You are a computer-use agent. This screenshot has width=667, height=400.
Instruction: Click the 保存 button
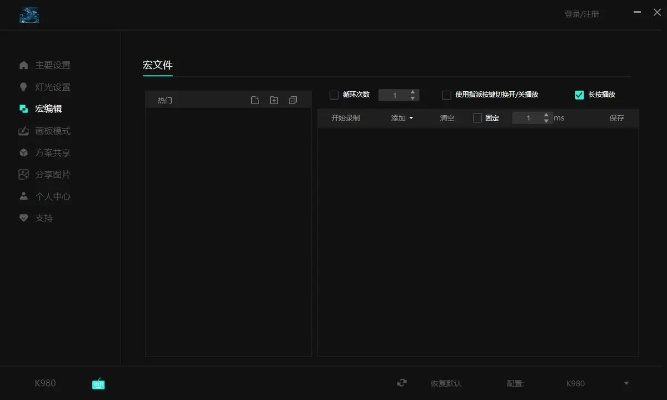click(616, 118)
